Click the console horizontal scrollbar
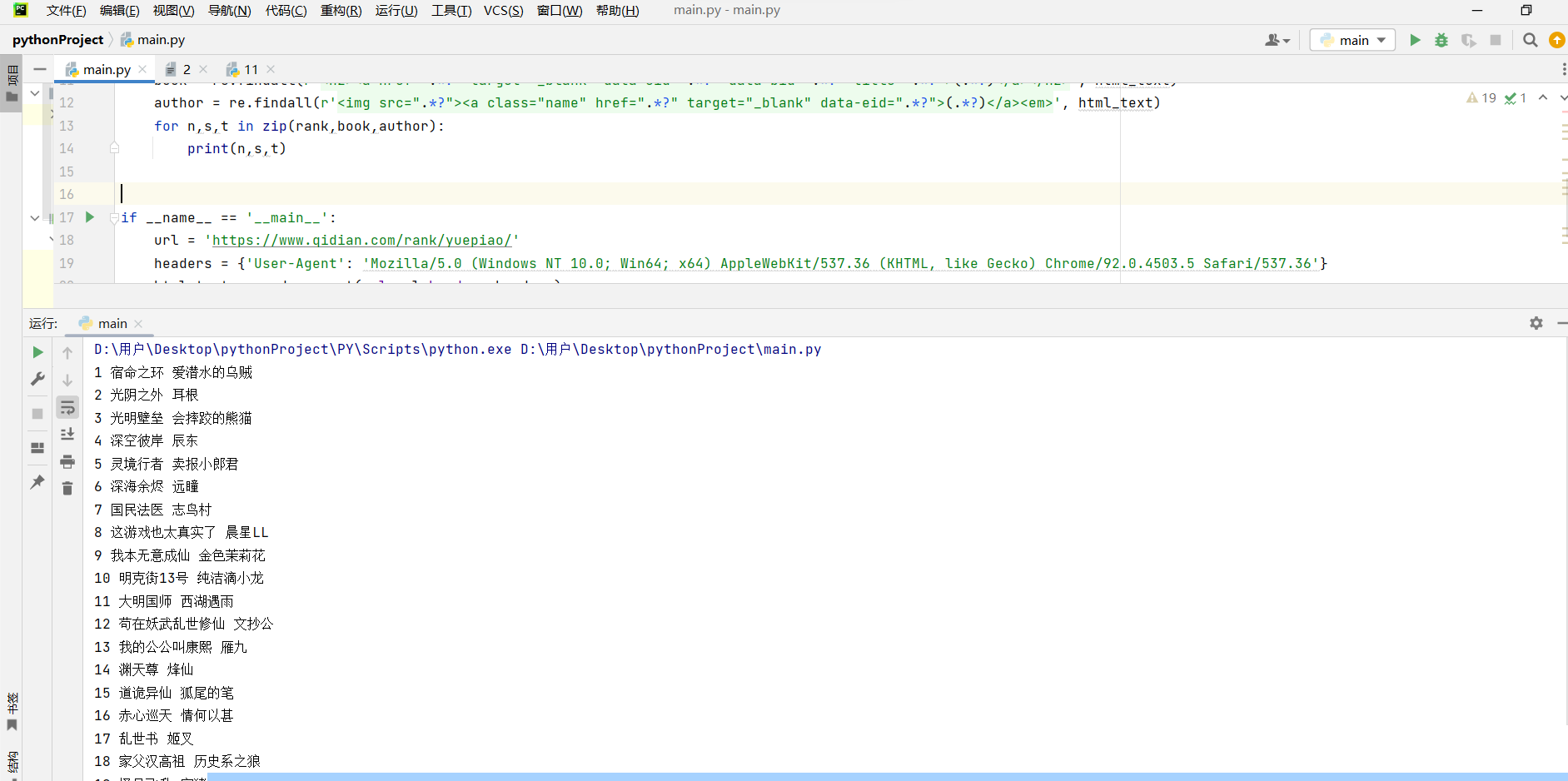This screenshot has width=1568, height=781. [833, 776]
